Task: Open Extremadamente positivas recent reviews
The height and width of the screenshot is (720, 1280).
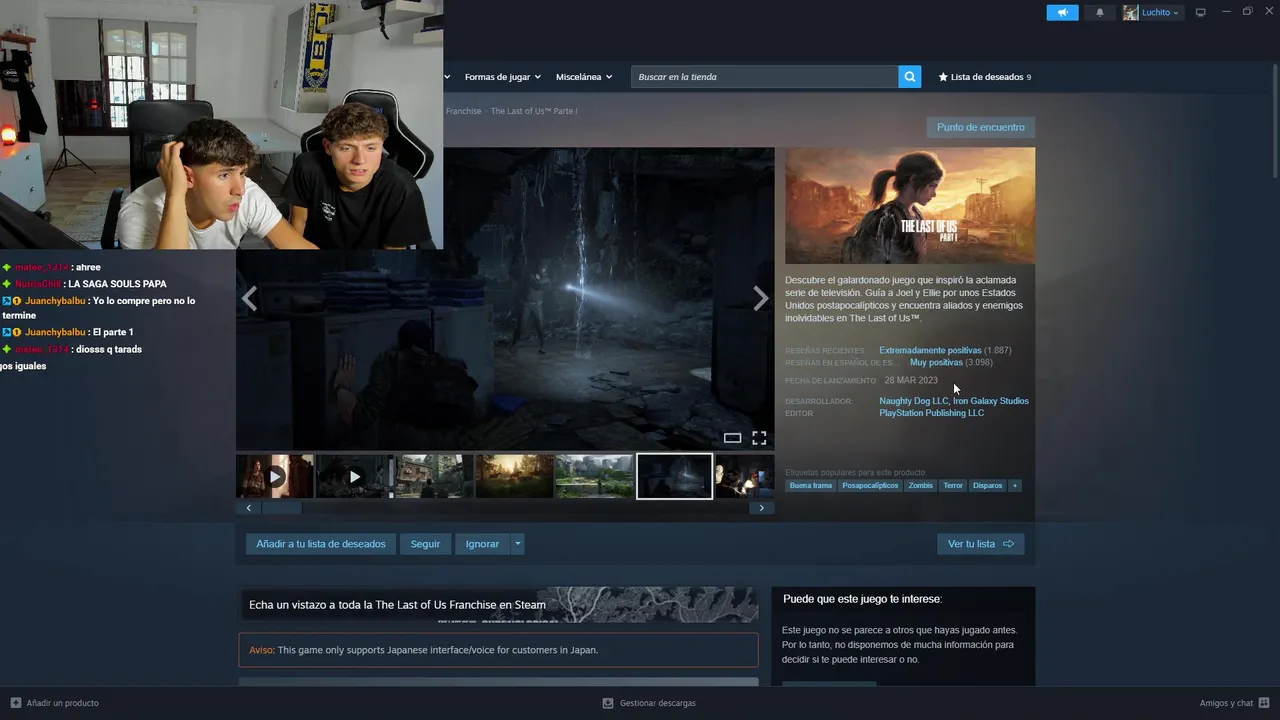Action: (930, 350)
